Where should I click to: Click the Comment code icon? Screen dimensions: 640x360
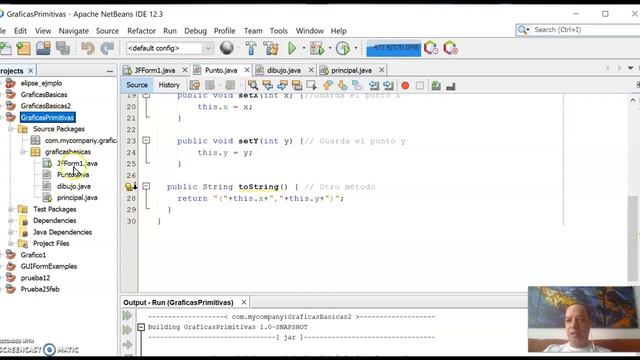click(436, 85)
